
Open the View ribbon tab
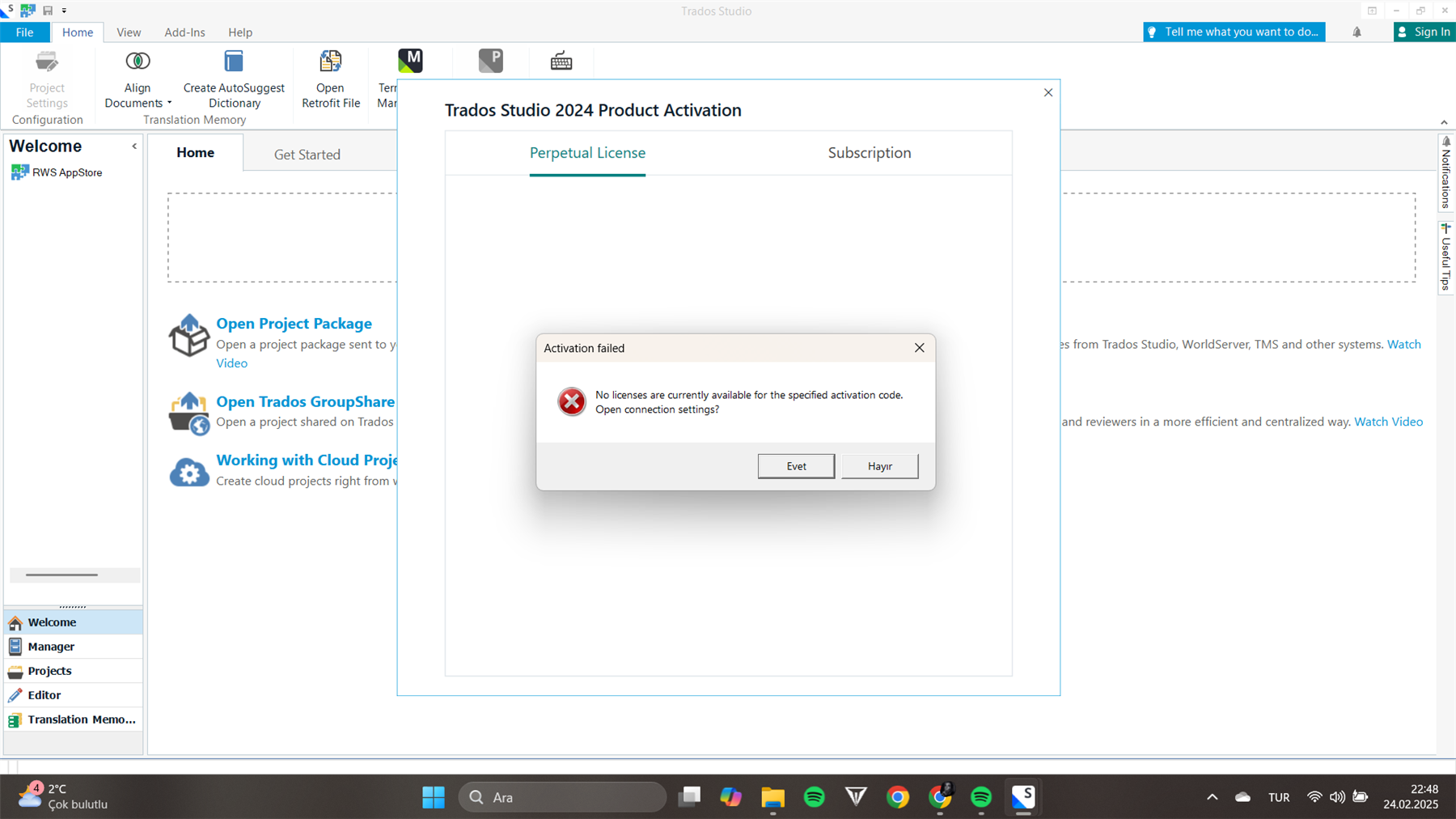pyautogui.click(x=129, y=32)
